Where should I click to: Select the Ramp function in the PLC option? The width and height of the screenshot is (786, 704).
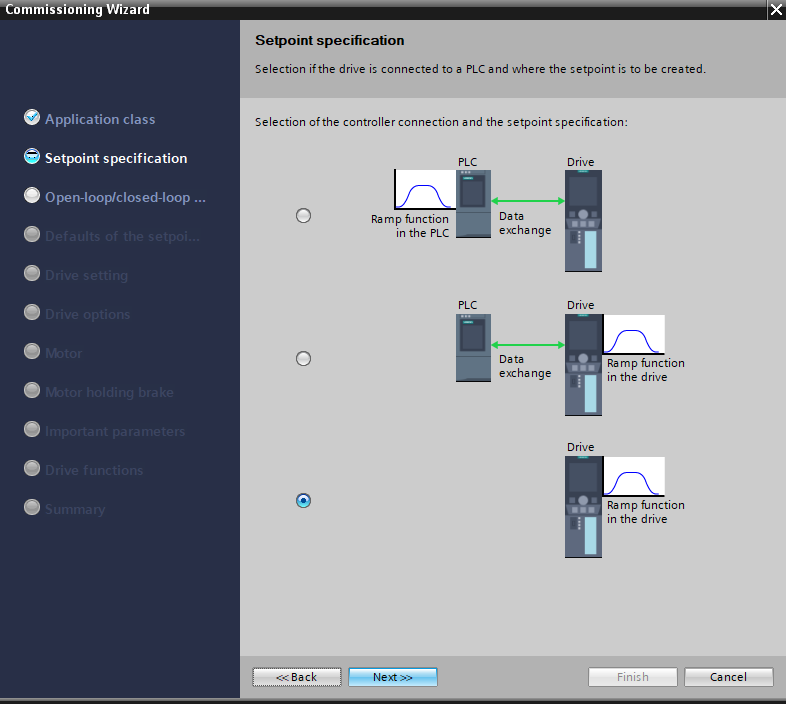303,216
